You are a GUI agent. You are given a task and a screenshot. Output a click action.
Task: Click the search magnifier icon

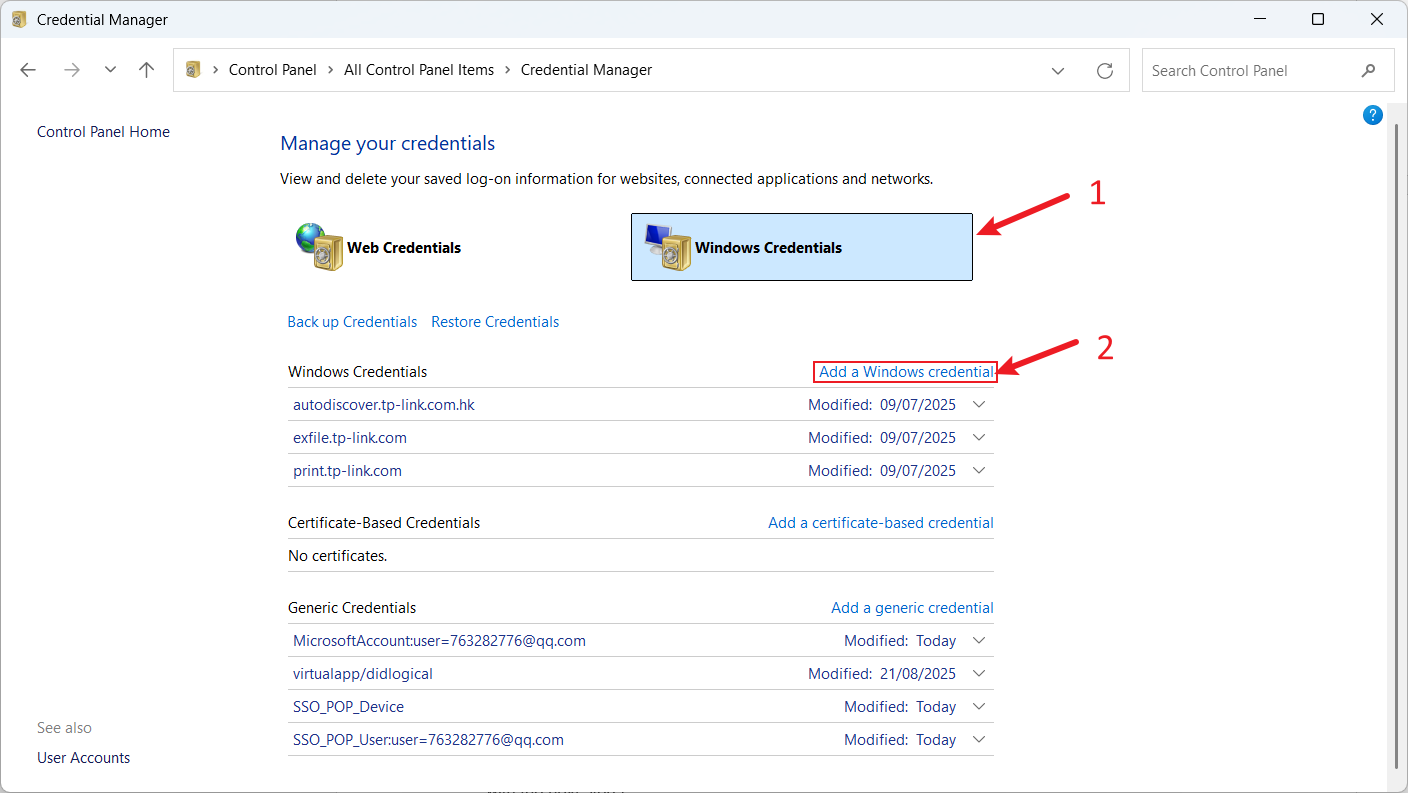point(1368,70)
